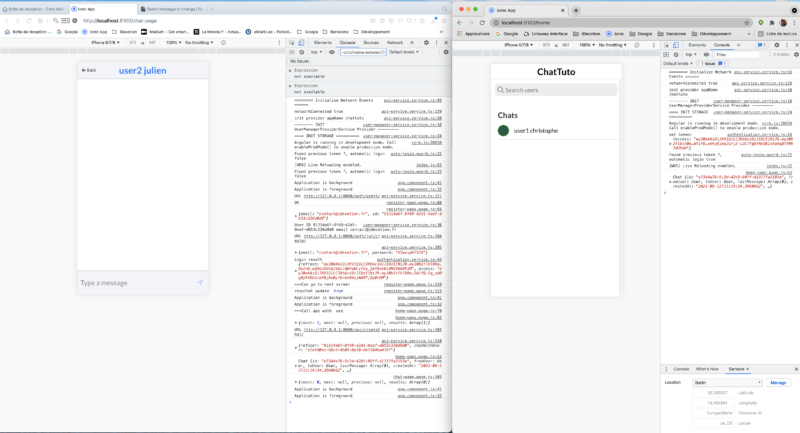800x433 pixels.
Task: Focus the 'Search users' field in ChatTuto
Action: (x=556, y=90)
